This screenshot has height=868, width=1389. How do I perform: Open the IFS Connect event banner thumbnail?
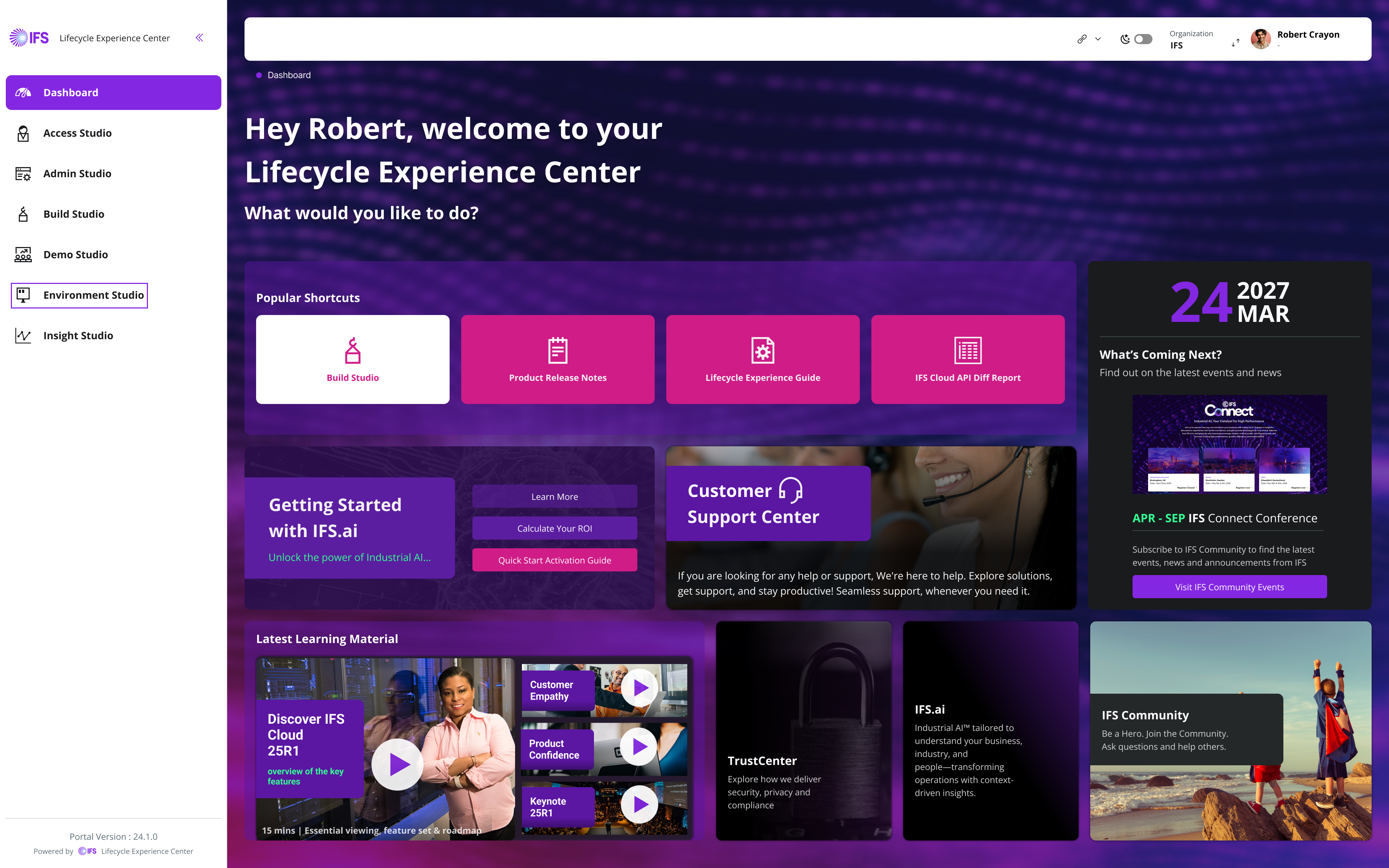pos(1229,444)
